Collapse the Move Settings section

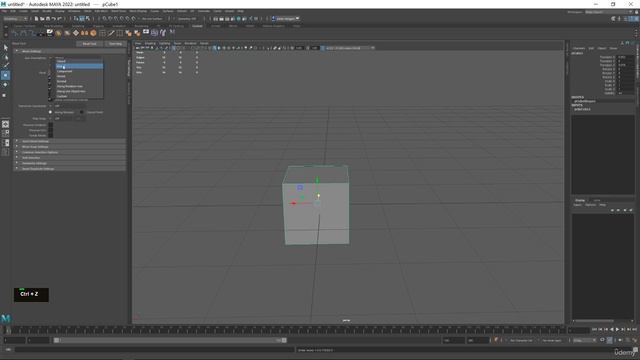click(x=69, y=51)
